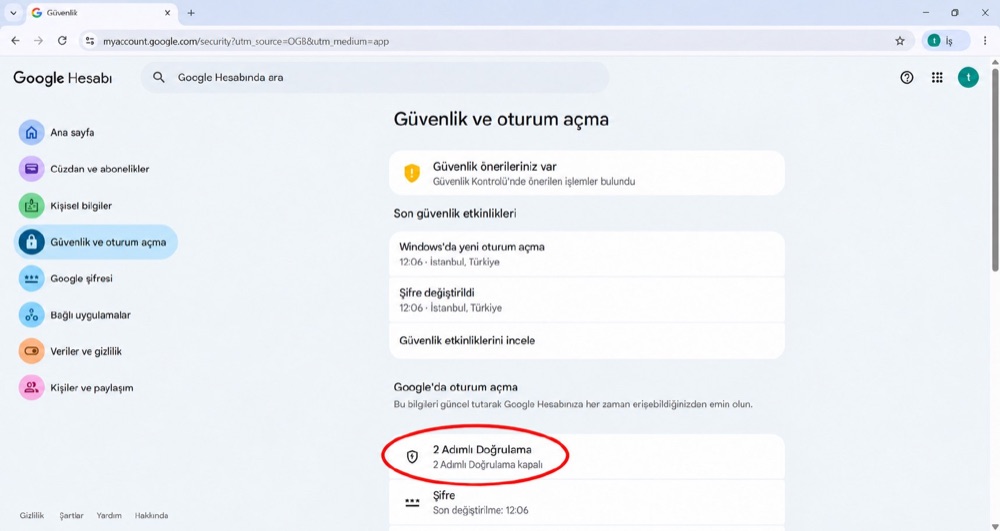Viewport: 1000px width, 531px height.
Task: Open the Google apps grid icon
Action: (x=937, y=78)
